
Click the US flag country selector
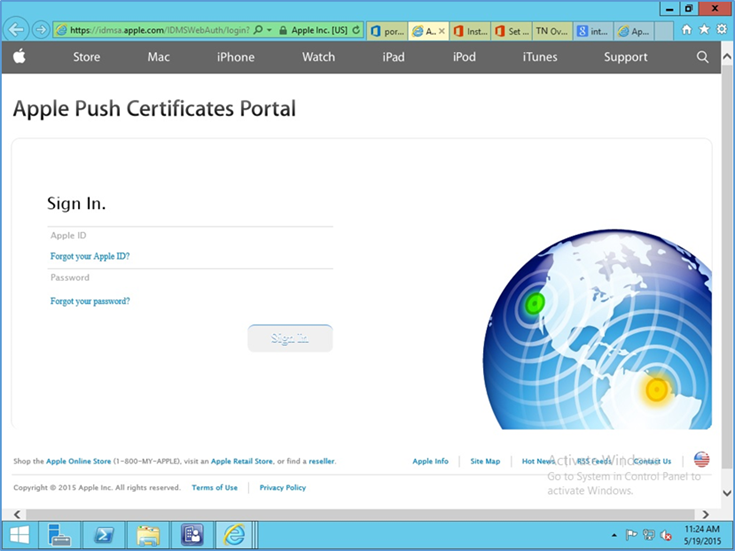click(x=702, y=459)
